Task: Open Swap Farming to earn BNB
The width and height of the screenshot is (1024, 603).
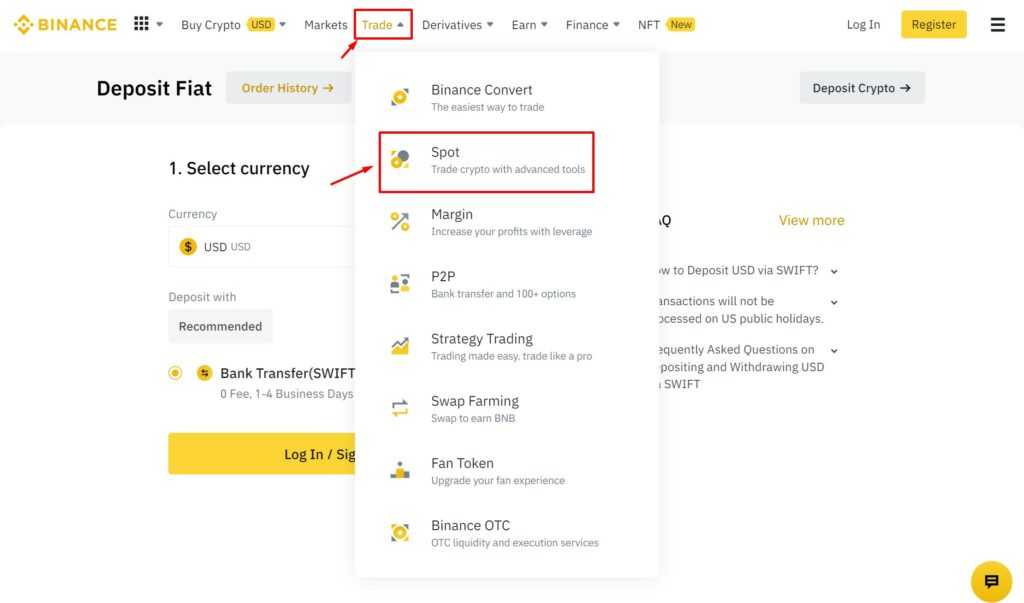Action: click(480, 408)
